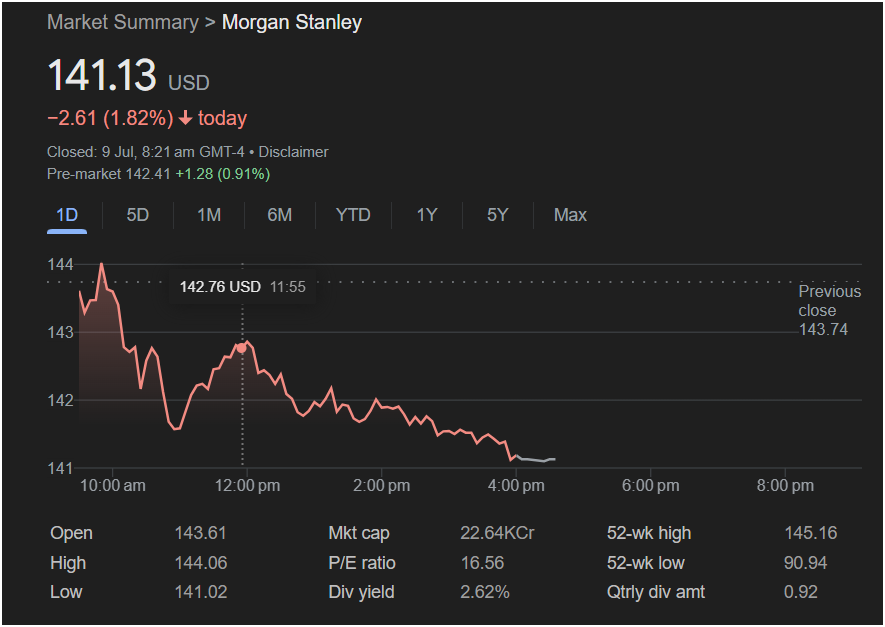Click the P/E ratio value 16.56

click(482, 563)
